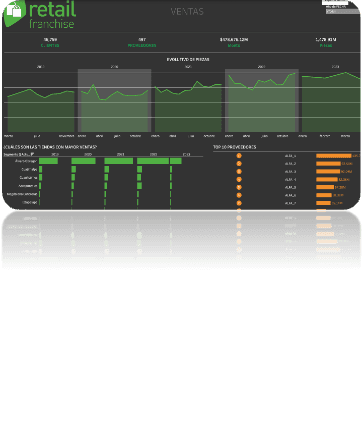Click the orange bar for ALM_7
Image resolution: width=364 pixels, height=424 pixels.
pos(323,203)
